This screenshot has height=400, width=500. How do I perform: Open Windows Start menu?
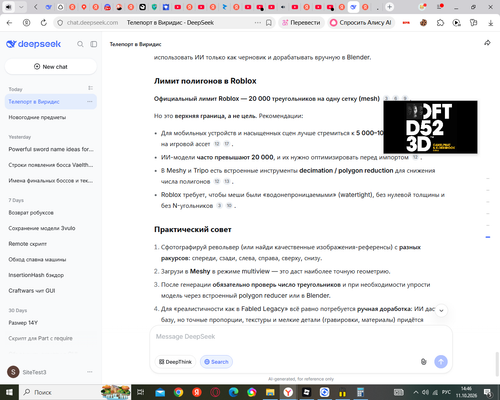click(9, 392)
